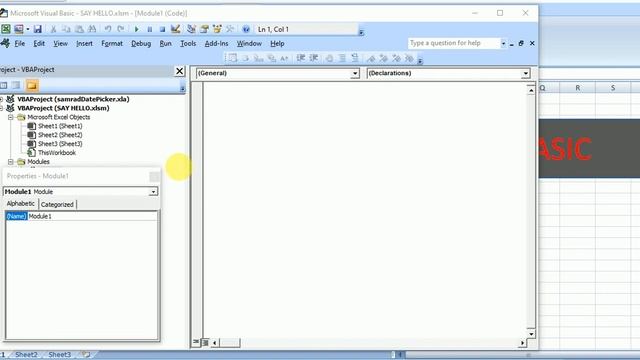
Task: Select VBAProject (SAY HELLO.xlsm) in tree
Action: 63,108
